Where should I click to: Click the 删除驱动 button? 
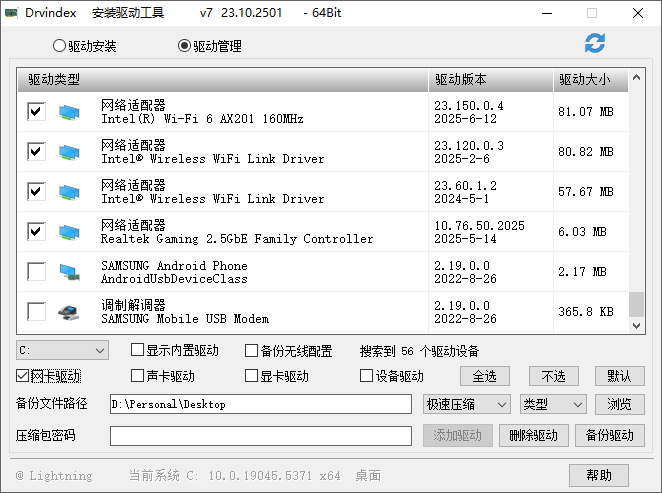tap(534, 435)
